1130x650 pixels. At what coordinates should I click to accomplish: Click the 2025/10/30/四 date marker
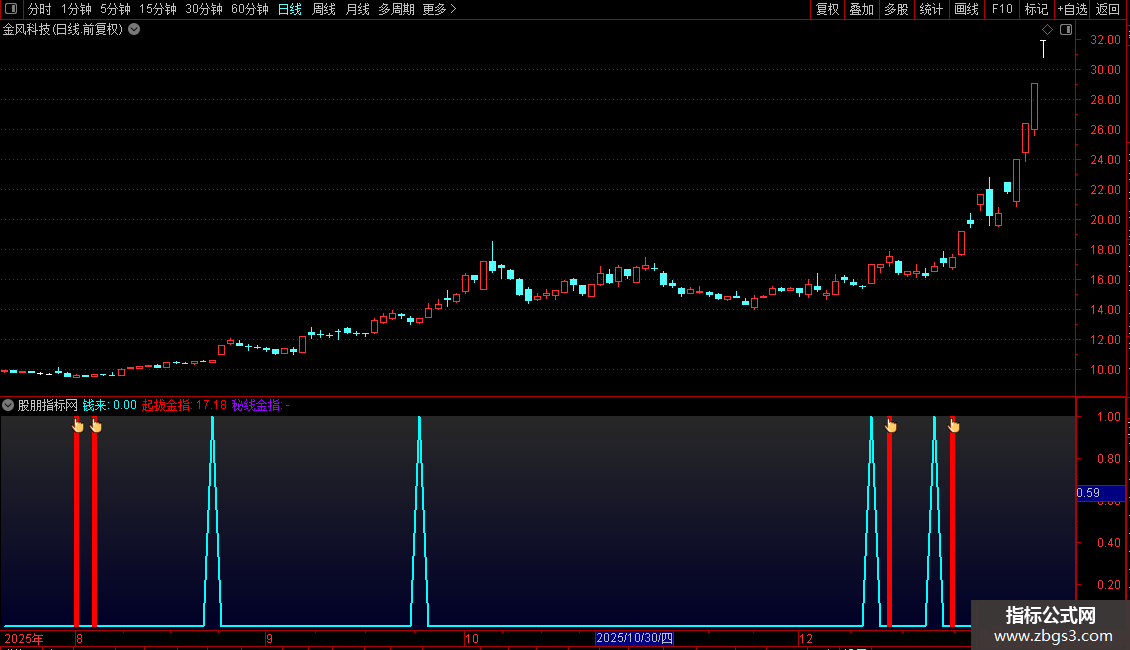pos(634,638)
